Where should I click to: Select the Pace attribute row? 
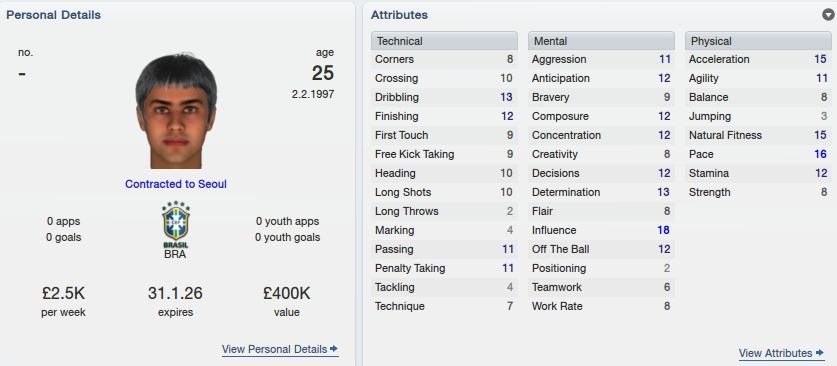[x=758, y=154]
